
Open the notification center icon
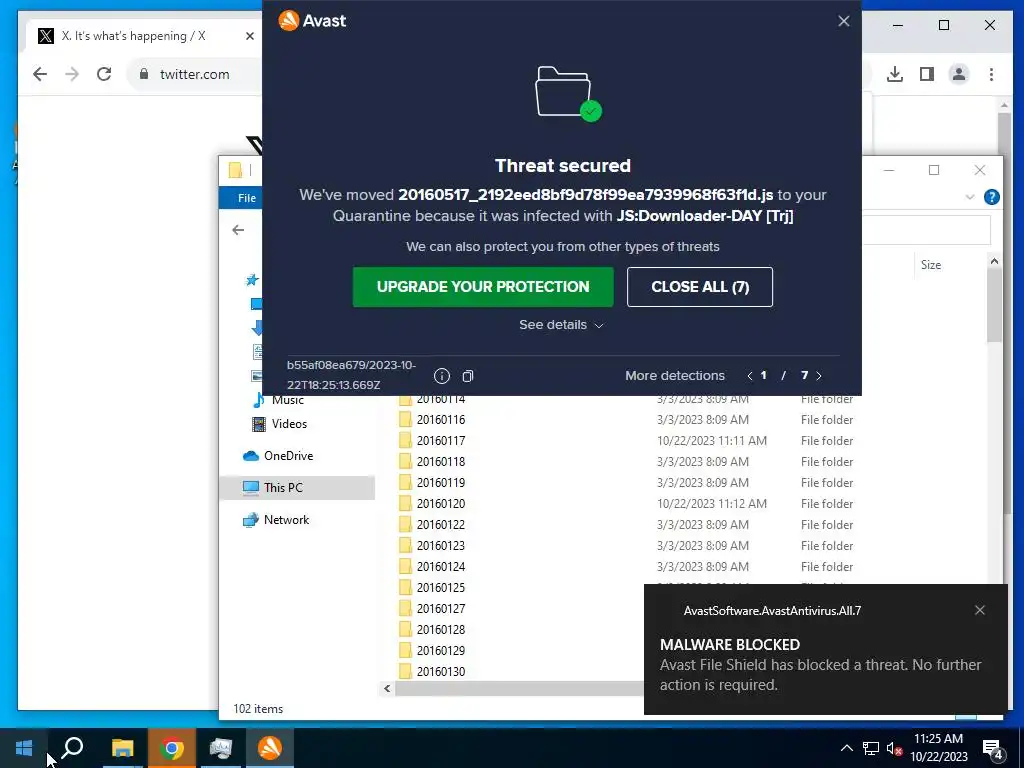pos(993,748)
